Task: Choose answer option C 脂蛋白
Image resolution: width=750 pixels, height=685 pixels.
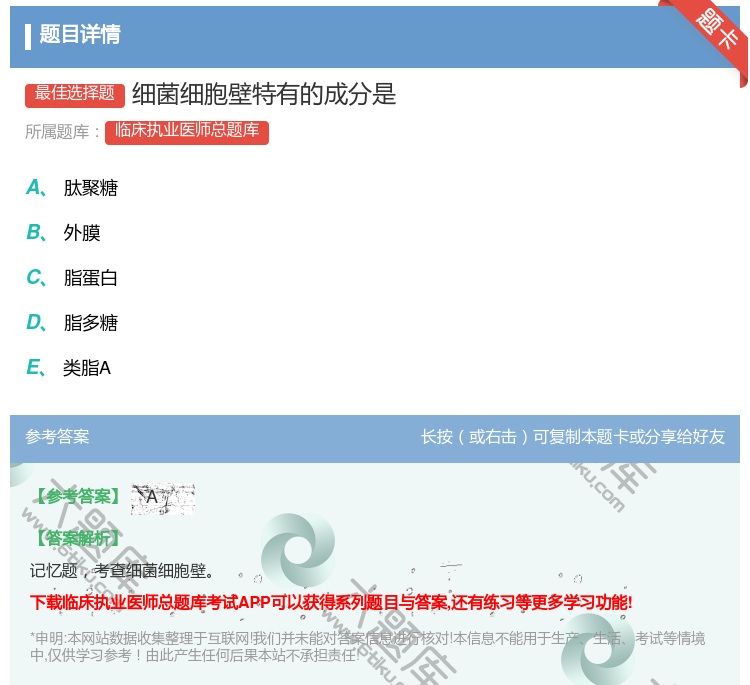Action: click(72, 277)
